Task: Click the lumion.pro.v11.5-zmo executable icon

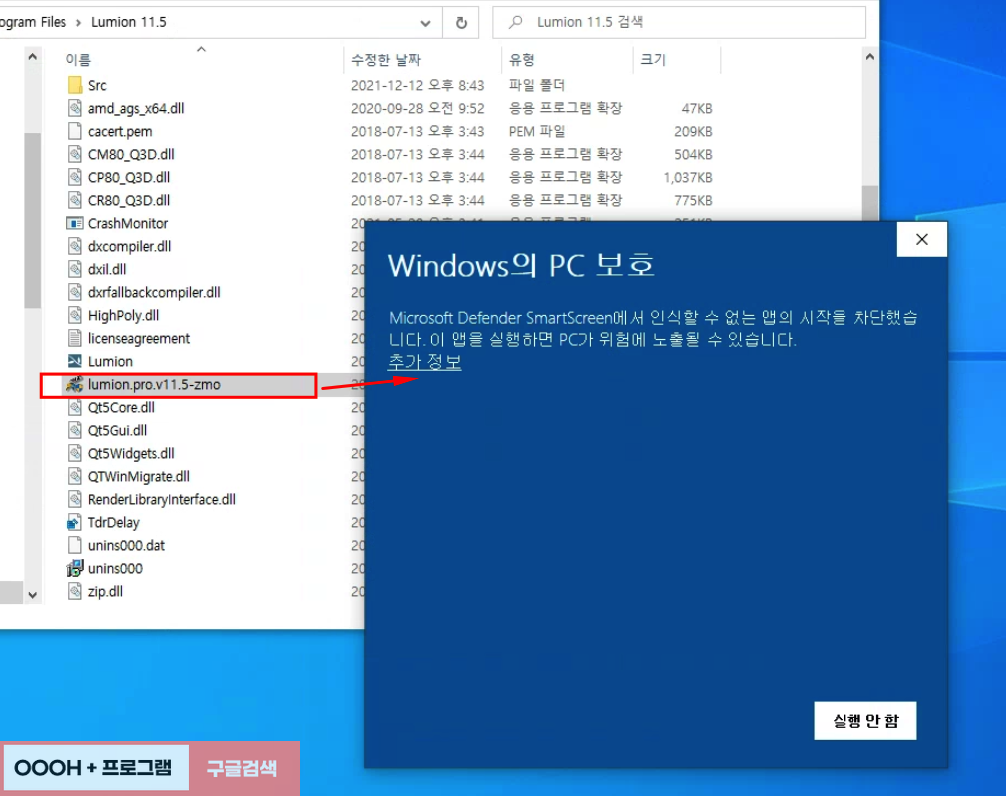Action: (x=74, y=384)
